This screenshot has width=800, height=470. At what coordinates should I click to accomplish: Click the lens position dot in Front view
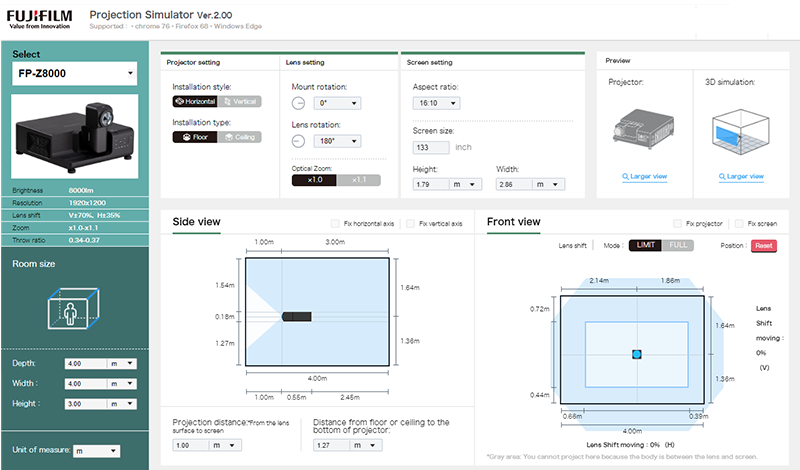pos(636,354)
